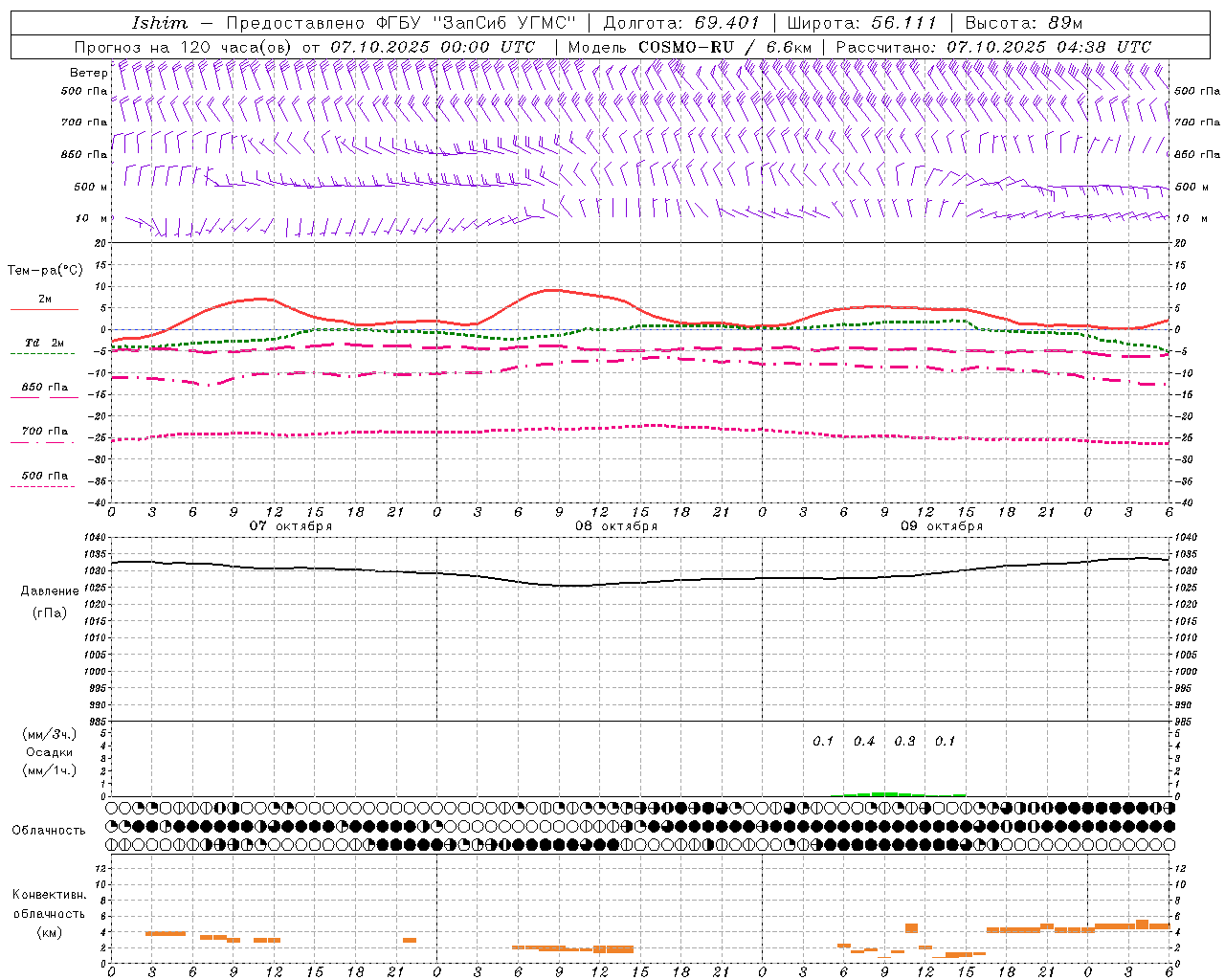The width and height of the screenshot is (1225, 980).
Task: Select the 'Осадки' precipitation label
Action: click(50, 752)
